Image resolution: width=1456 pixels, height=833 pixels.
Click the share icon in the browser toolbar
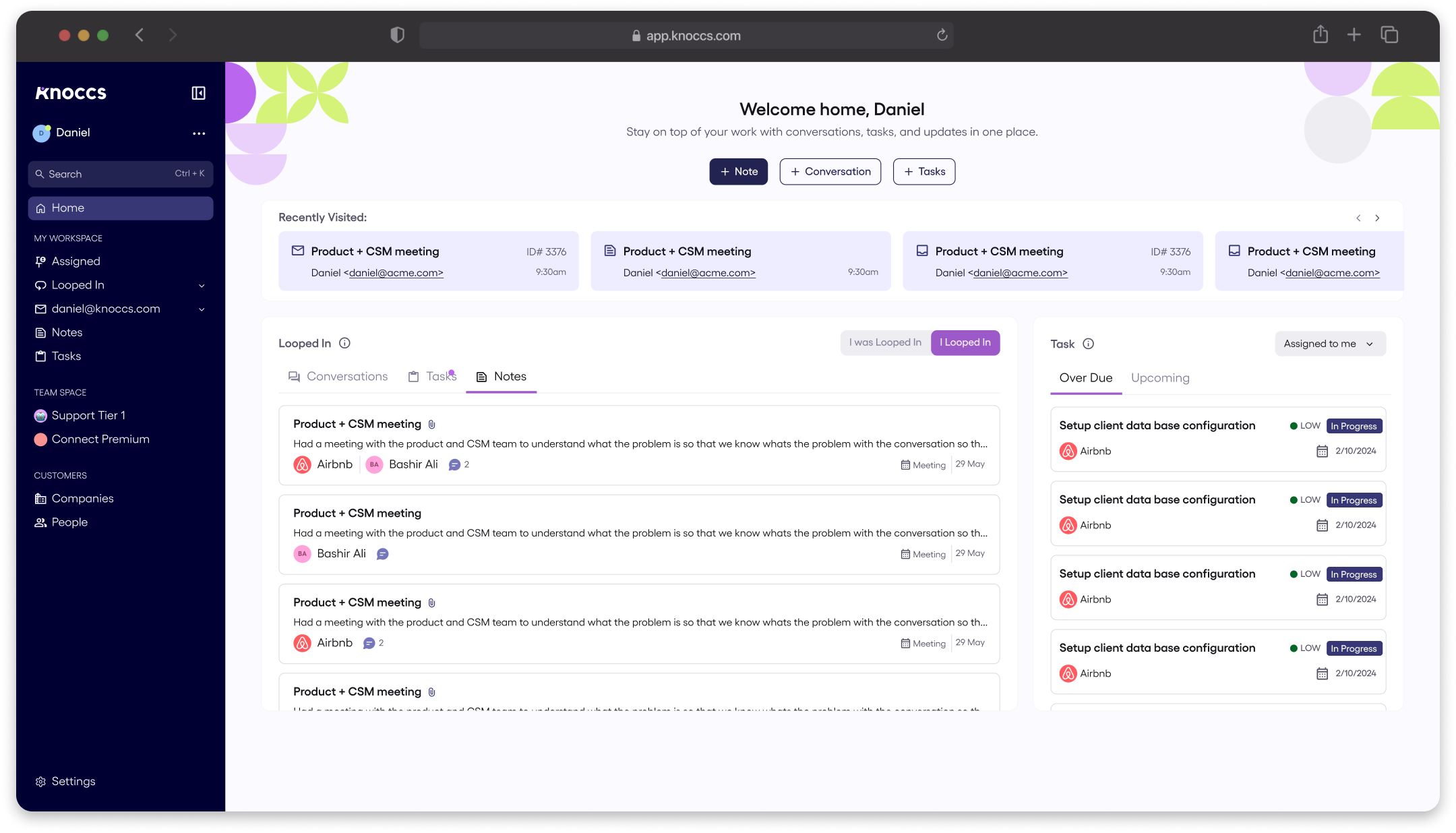coord(1320,34)
